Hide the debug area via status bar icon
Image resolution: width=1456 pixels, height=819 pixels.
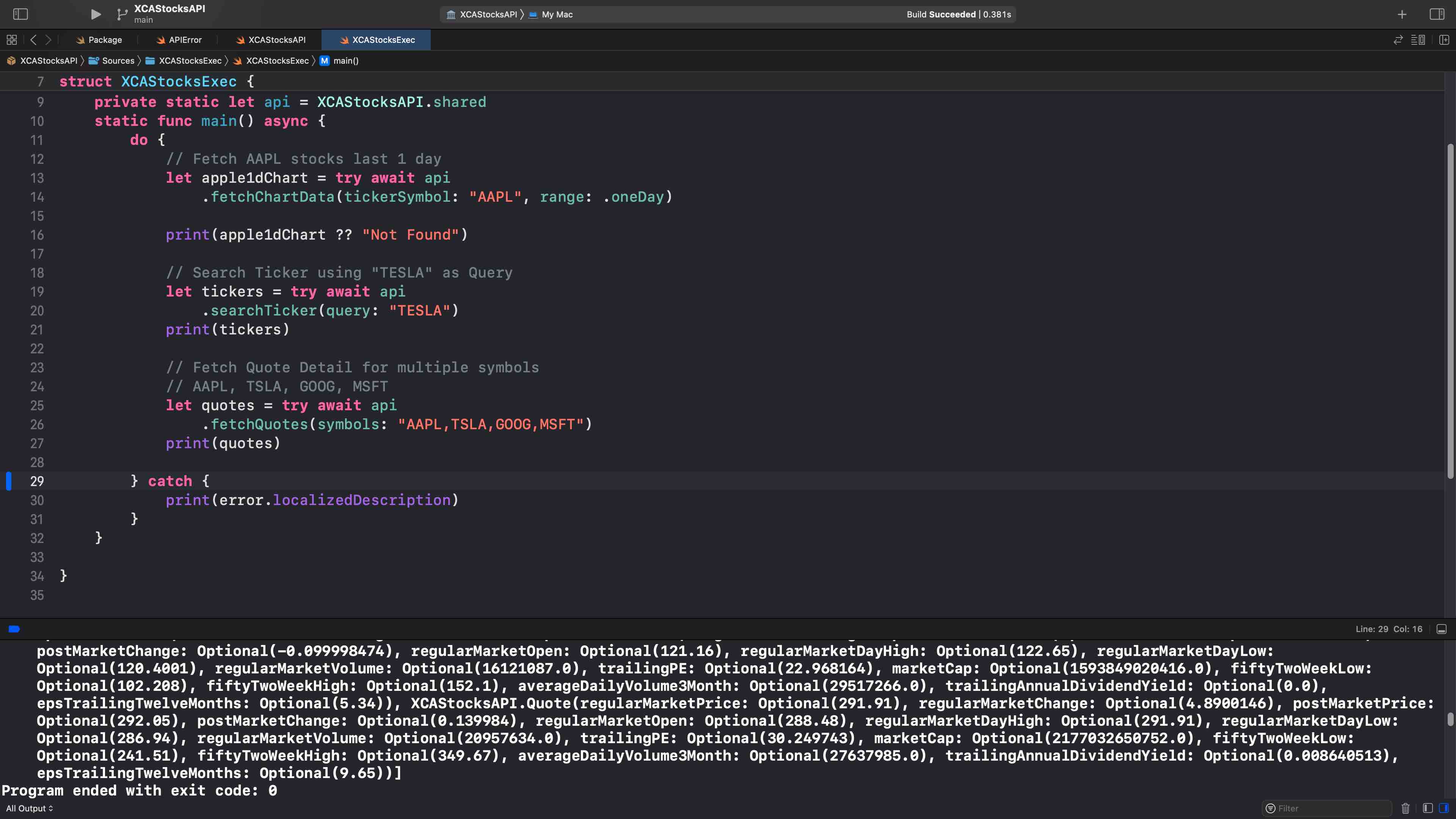click(1441, 629)
